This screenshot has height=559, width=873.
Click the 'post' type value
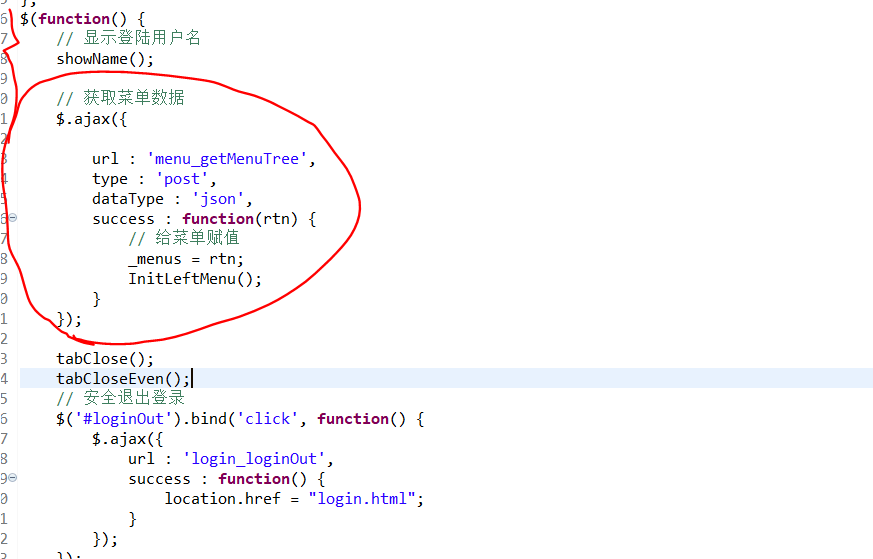pos(182,179)
